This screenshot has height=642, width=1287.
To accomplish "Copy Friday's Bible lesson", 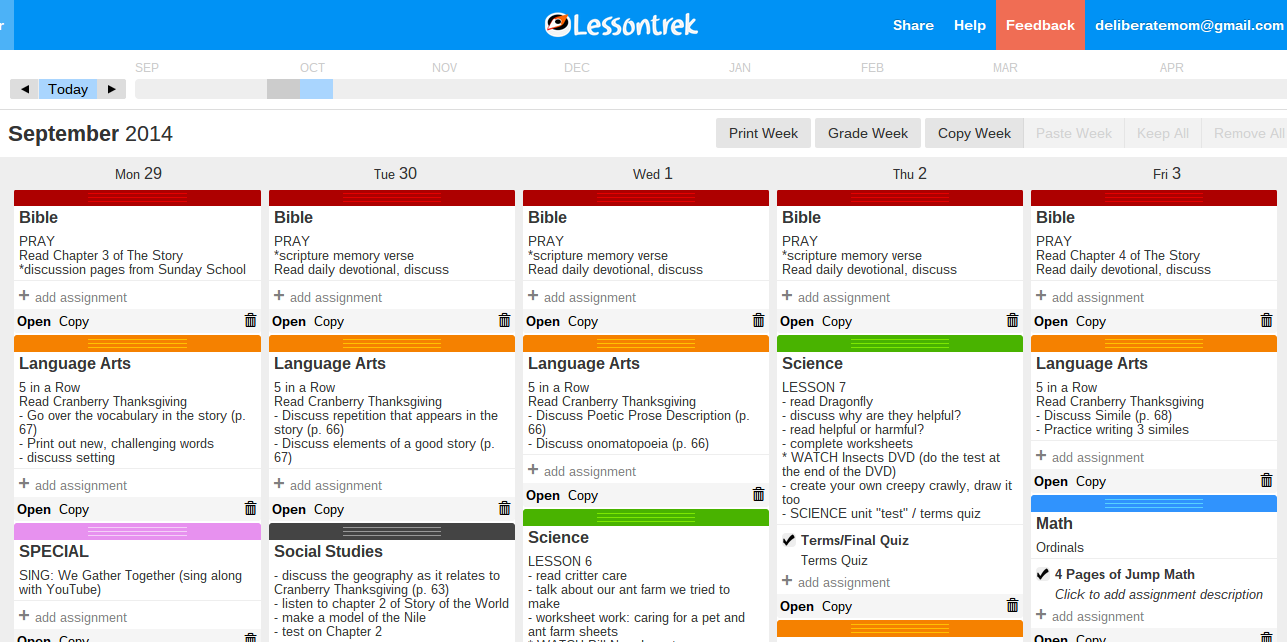I will pos(1091,321).
